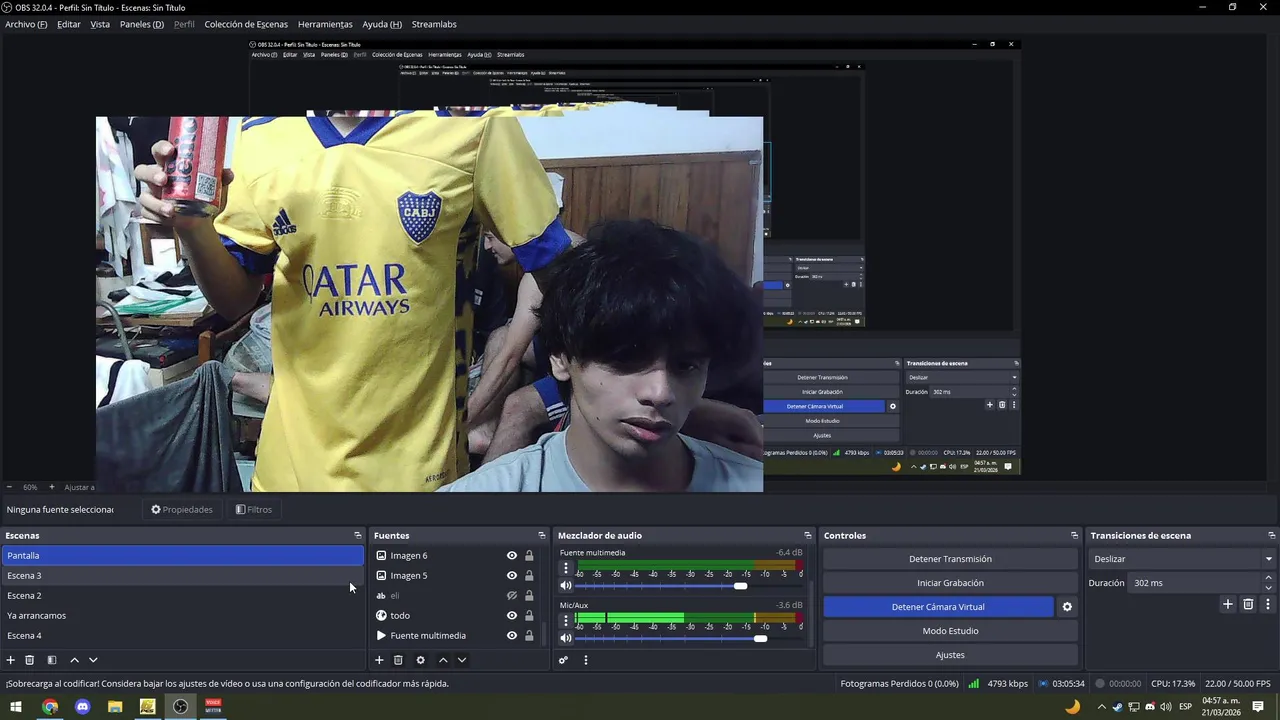Remove selected scene using the Escenas trash icon
Screen dimensions: 1280x720
30,660
